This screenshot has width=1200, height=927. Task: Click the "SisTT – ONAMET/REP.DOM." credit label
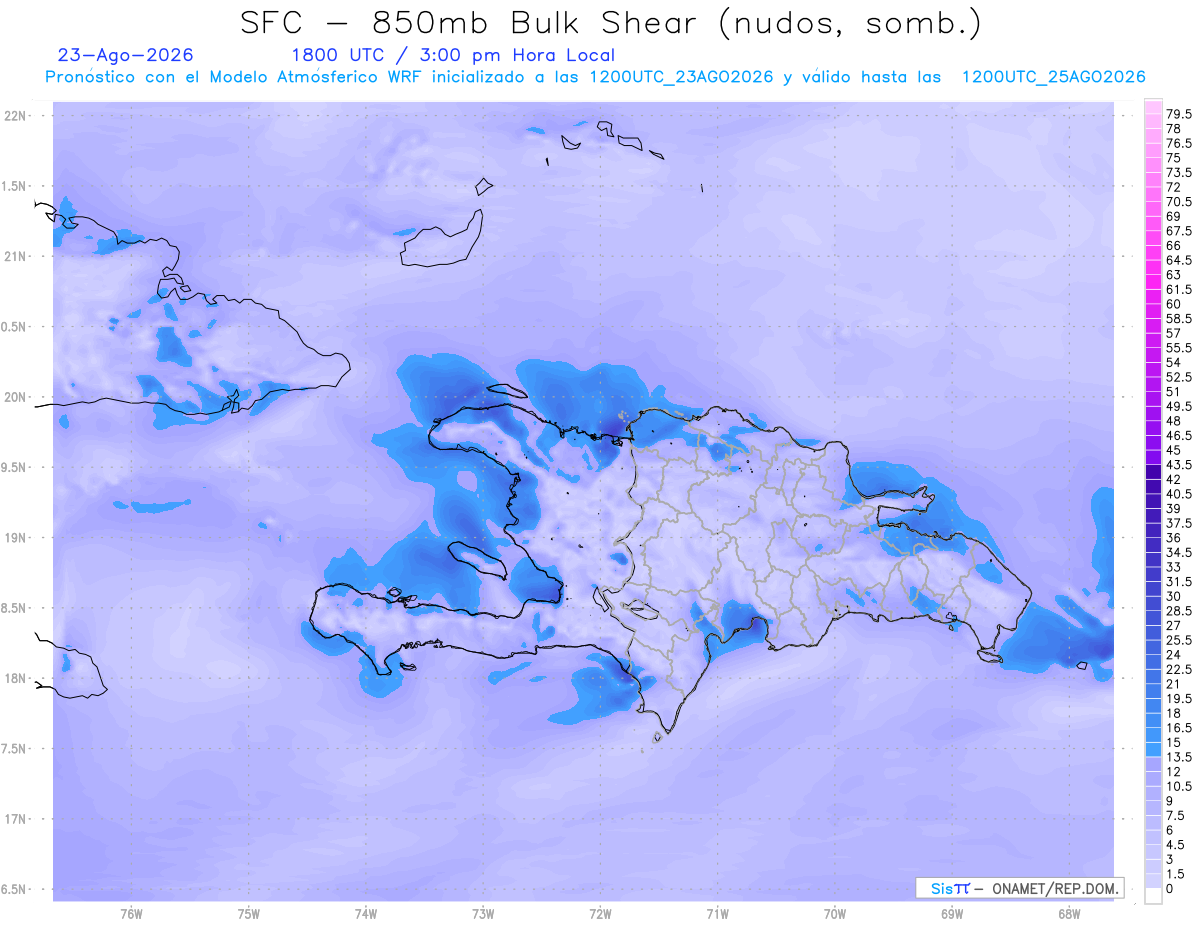pos(1020,888)
